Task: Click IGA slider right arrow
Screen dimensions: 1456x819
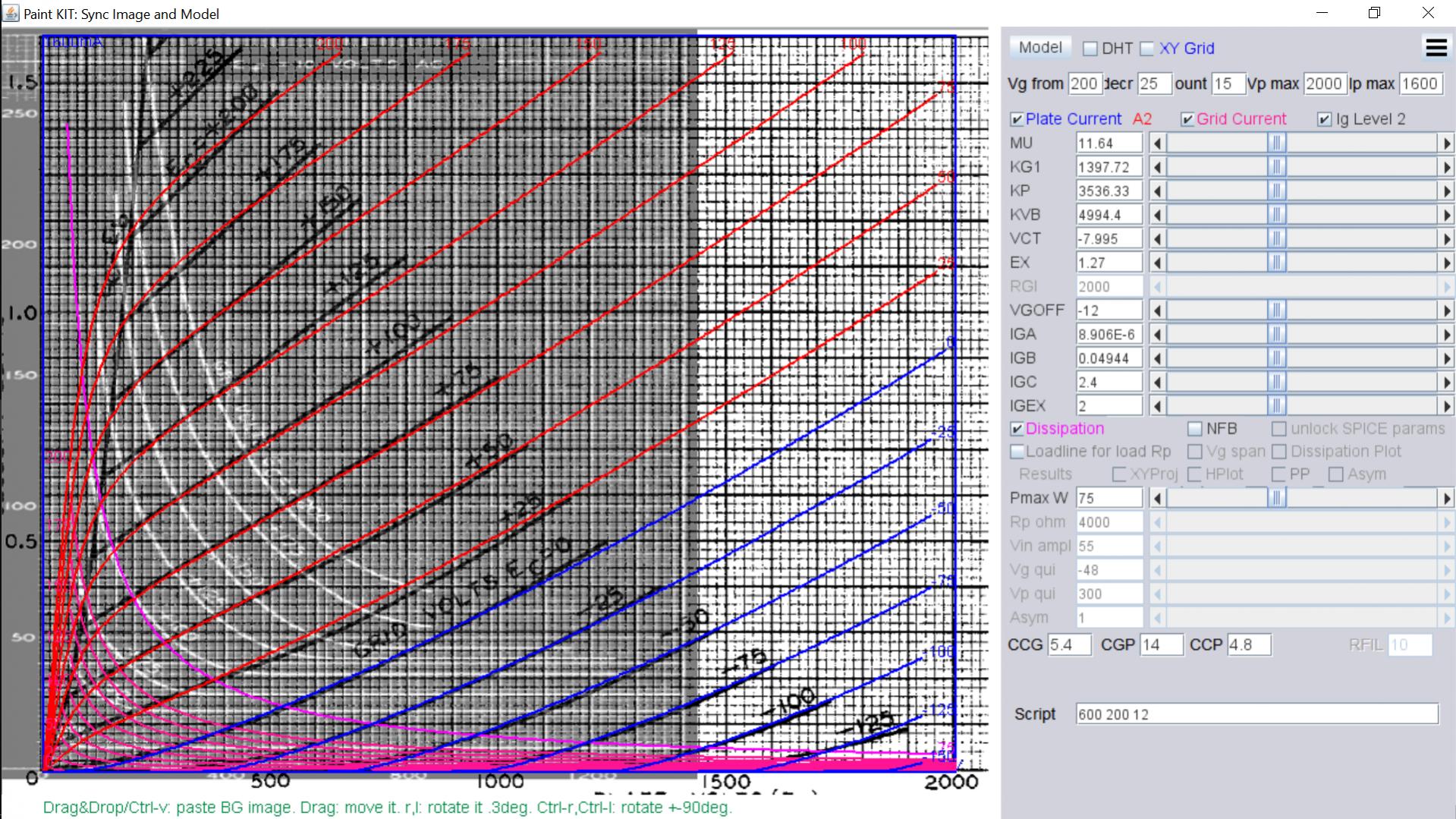Action: 1446,334
